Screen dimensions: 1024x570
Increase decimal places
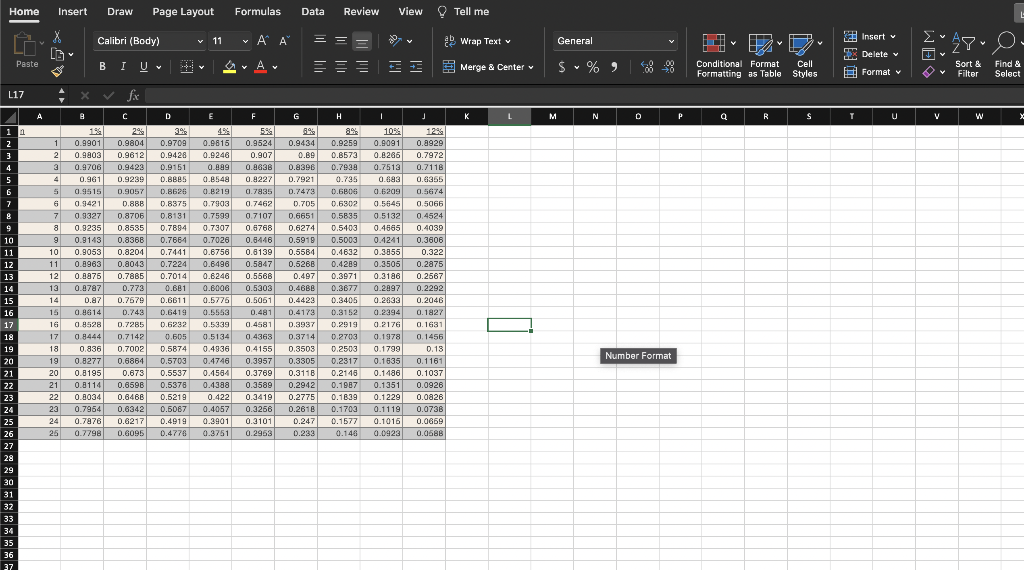(647, 67)
